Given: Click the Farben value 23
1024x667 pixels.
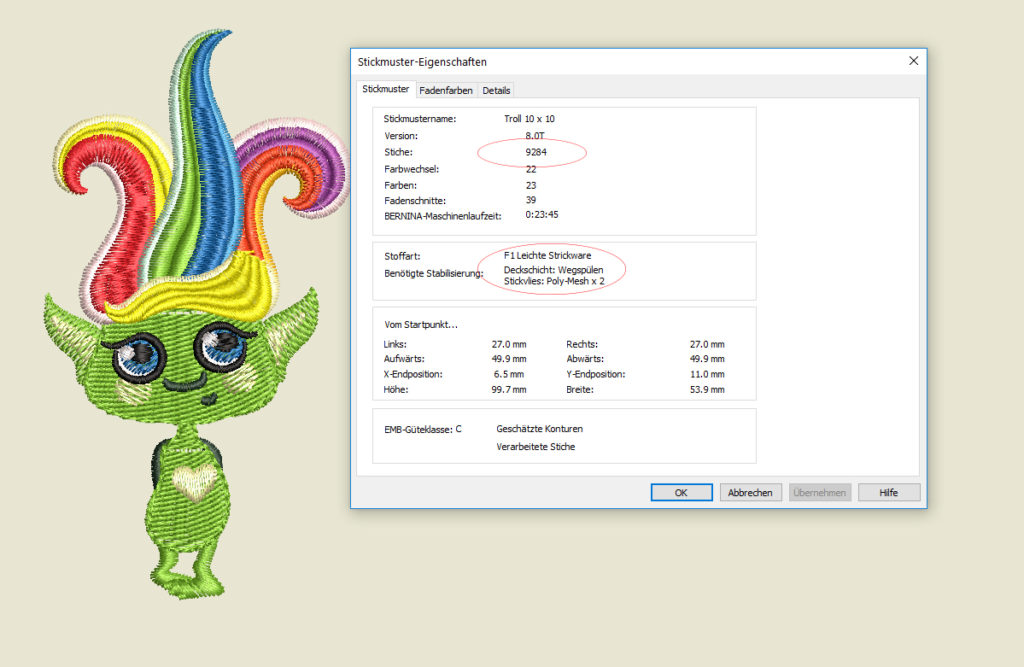Looking at the screenshot, I should point(531,186).
